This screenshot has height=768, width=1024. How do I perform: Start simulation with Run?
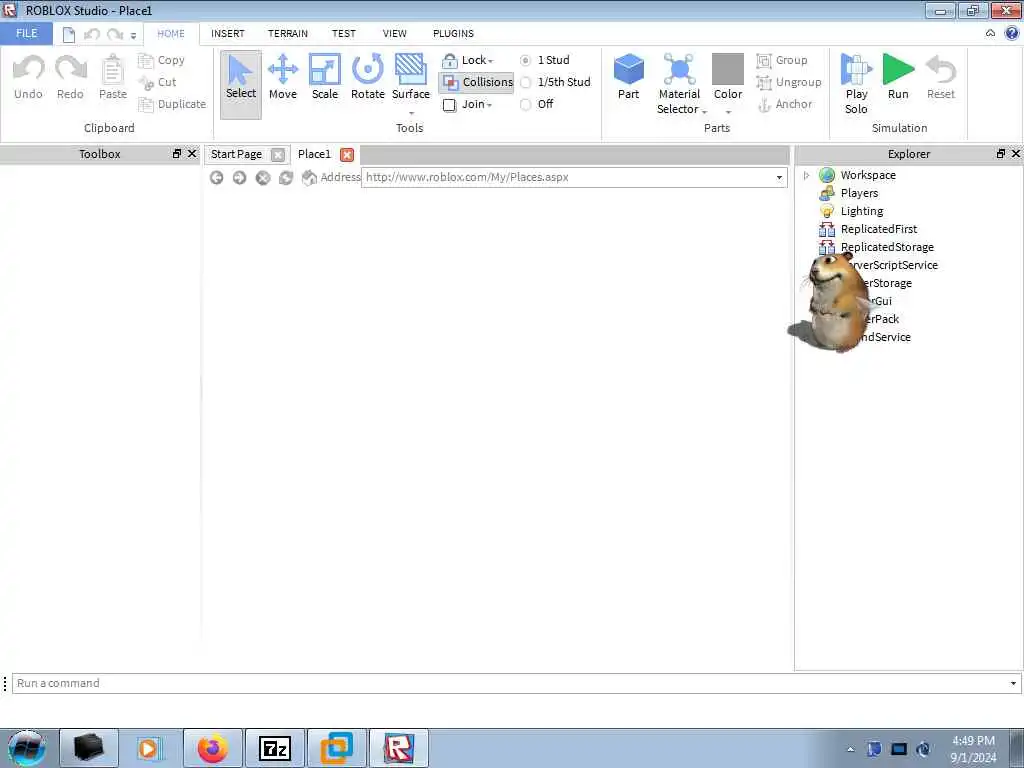click(x=898, y=77)
